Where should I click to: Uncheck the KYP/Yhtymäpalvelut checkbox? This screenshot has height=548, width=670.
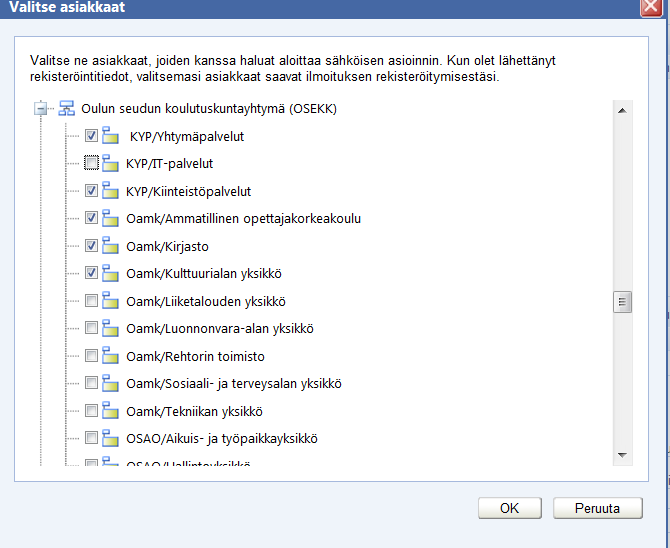coord(91,136)
